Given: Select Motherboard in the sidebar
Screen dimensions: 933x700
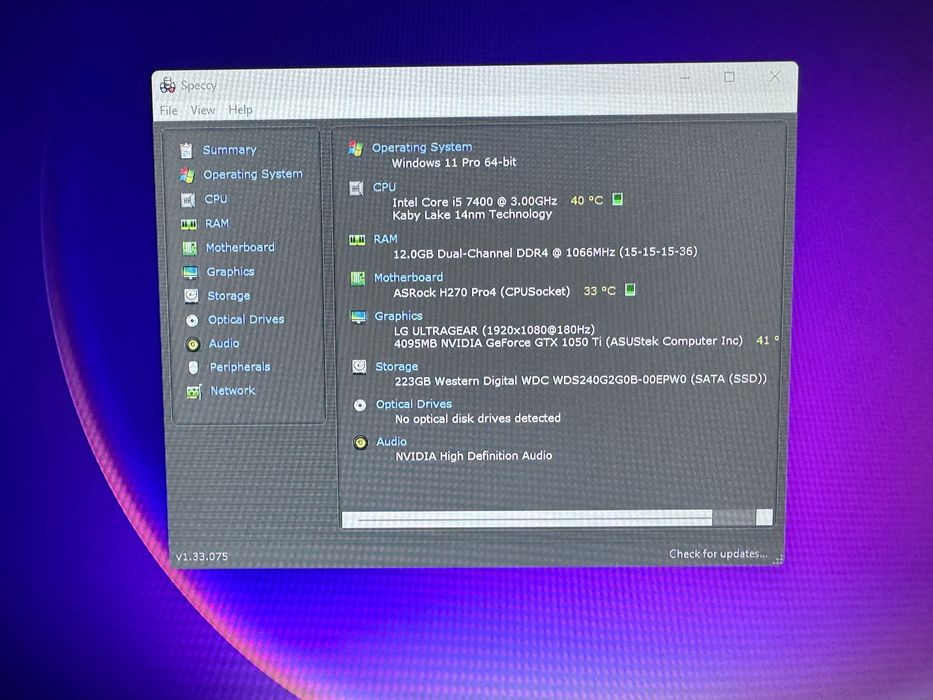Looking at the screenshot, I should [x=240, y=248].
